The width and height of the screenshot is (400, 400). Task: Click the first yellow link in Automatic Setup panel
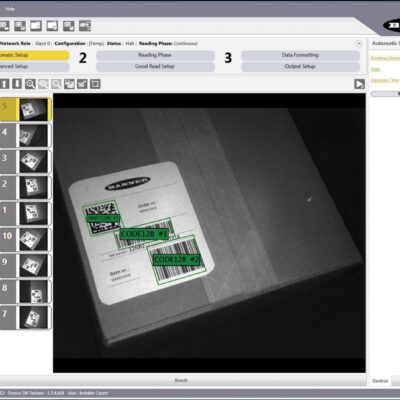click(385, 58)
